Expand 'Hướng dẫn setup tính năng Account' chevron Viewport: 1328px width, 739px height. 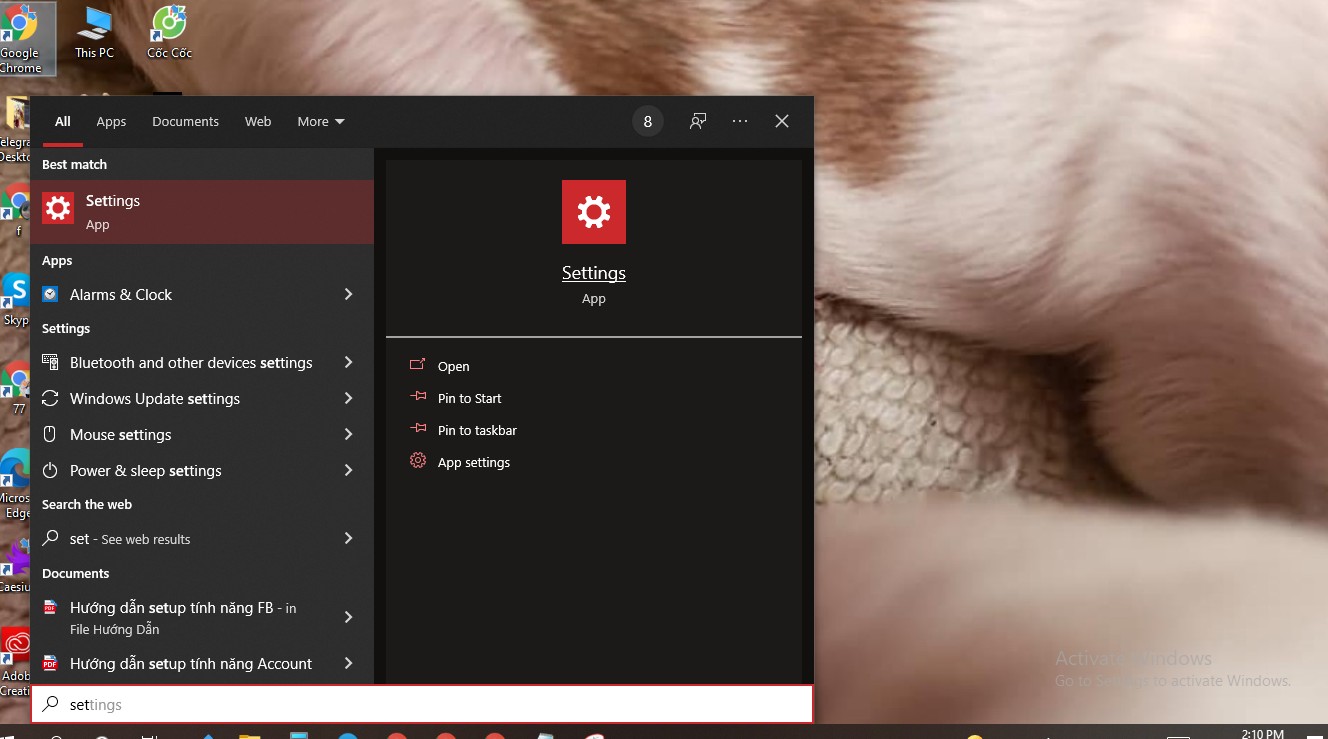[x=348, y=663]
